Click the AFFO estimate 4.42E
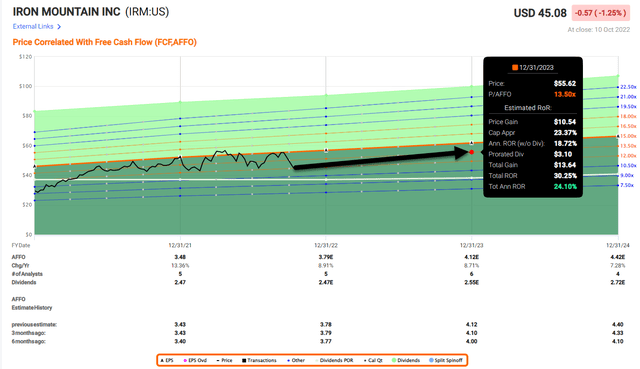640x369 pixels. click(617, 257)
